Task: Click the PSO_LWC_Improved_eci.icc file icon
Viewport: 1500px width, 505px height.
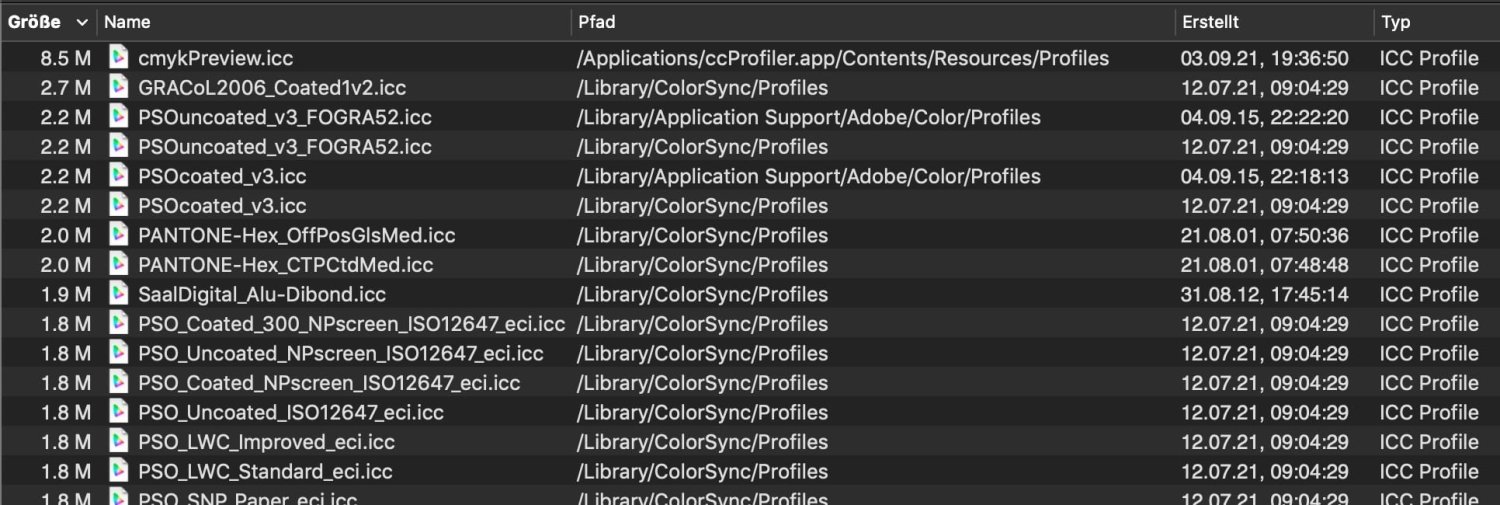Action: click(119, 442)
